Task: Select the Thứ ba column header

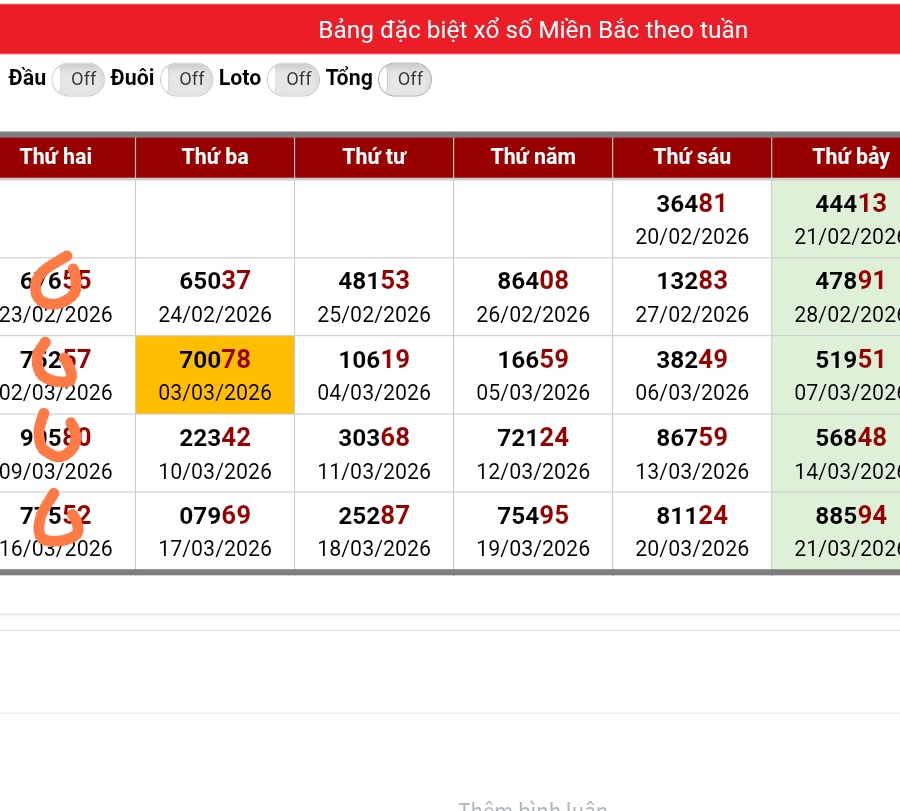Action: pos(215,157)
